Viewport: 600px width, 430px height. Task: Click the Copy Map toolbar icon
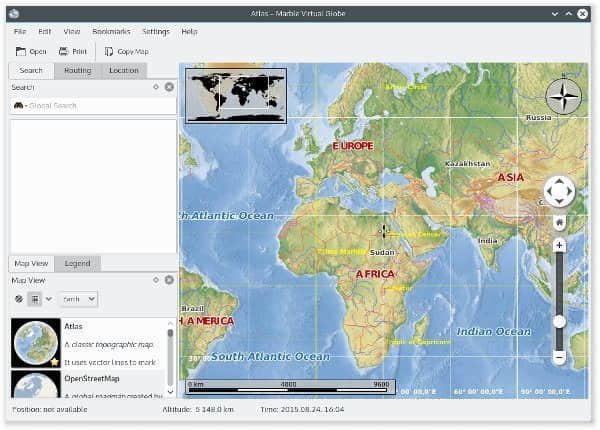click(109, 51)
